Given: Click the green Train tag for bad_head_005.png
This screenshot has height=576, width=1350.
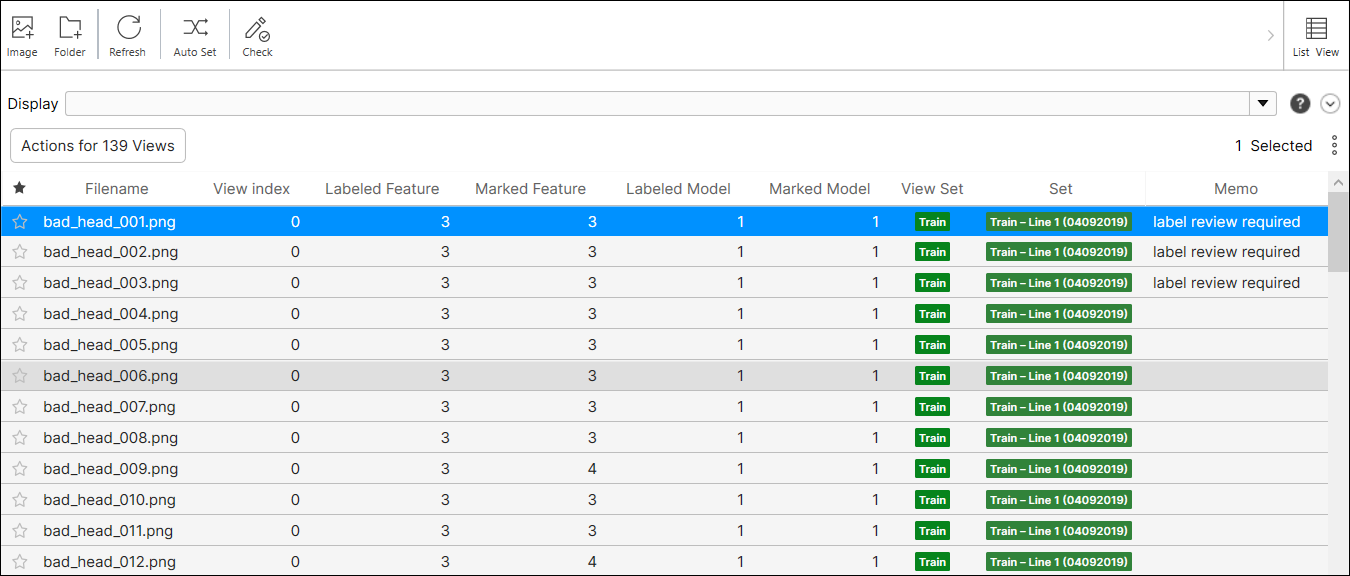Looking at the screenshot, I should pyautogui.click(x=932, y=345).
